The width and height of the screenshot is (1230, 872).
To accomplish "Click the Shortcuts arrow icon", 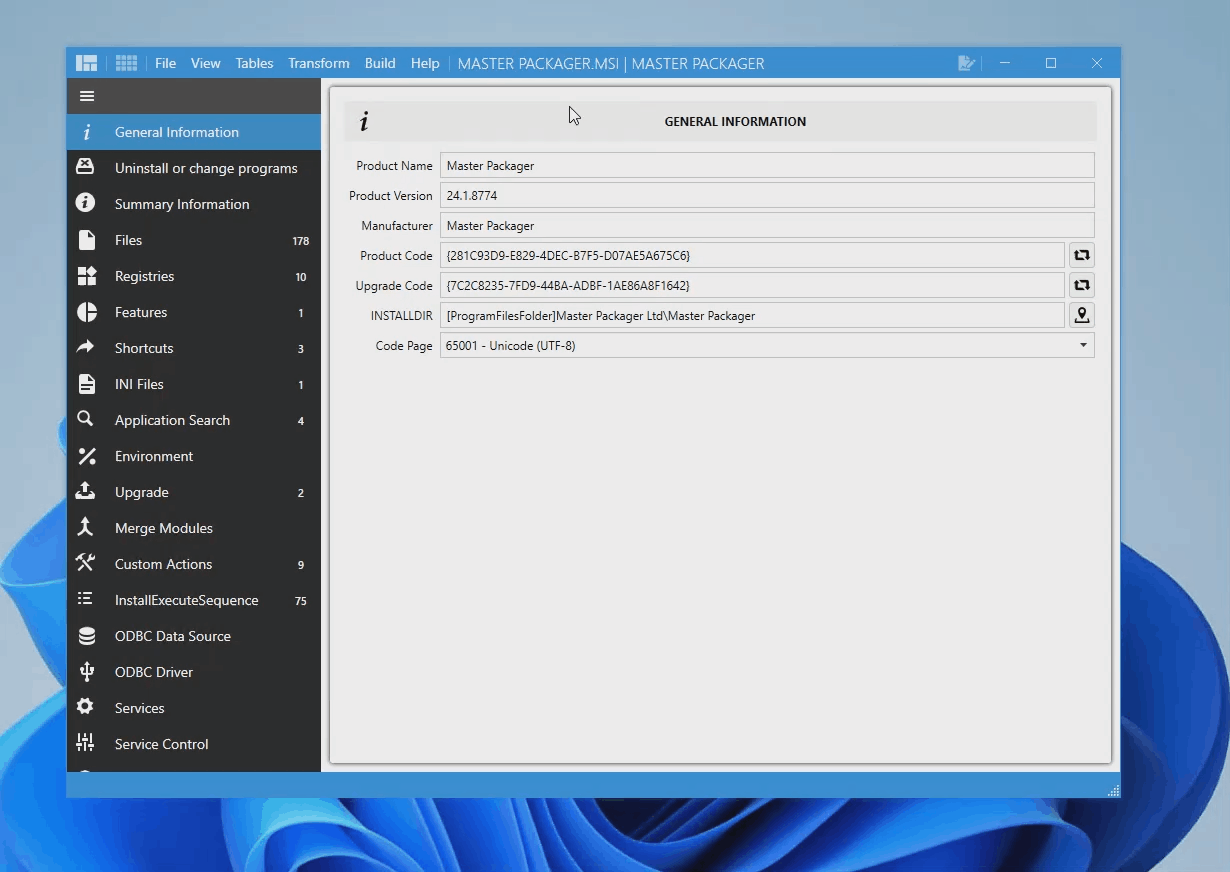I will (x=86, y=347).
